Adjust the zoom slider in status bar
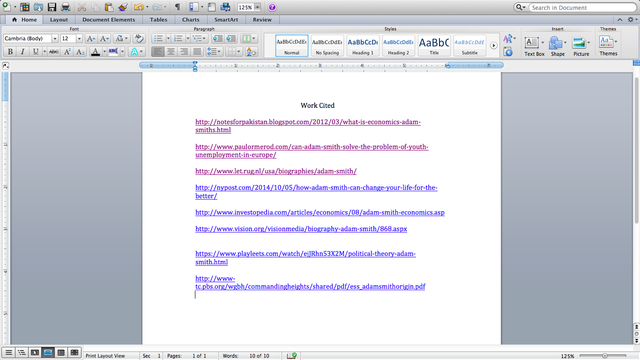 tap(604, 356)
